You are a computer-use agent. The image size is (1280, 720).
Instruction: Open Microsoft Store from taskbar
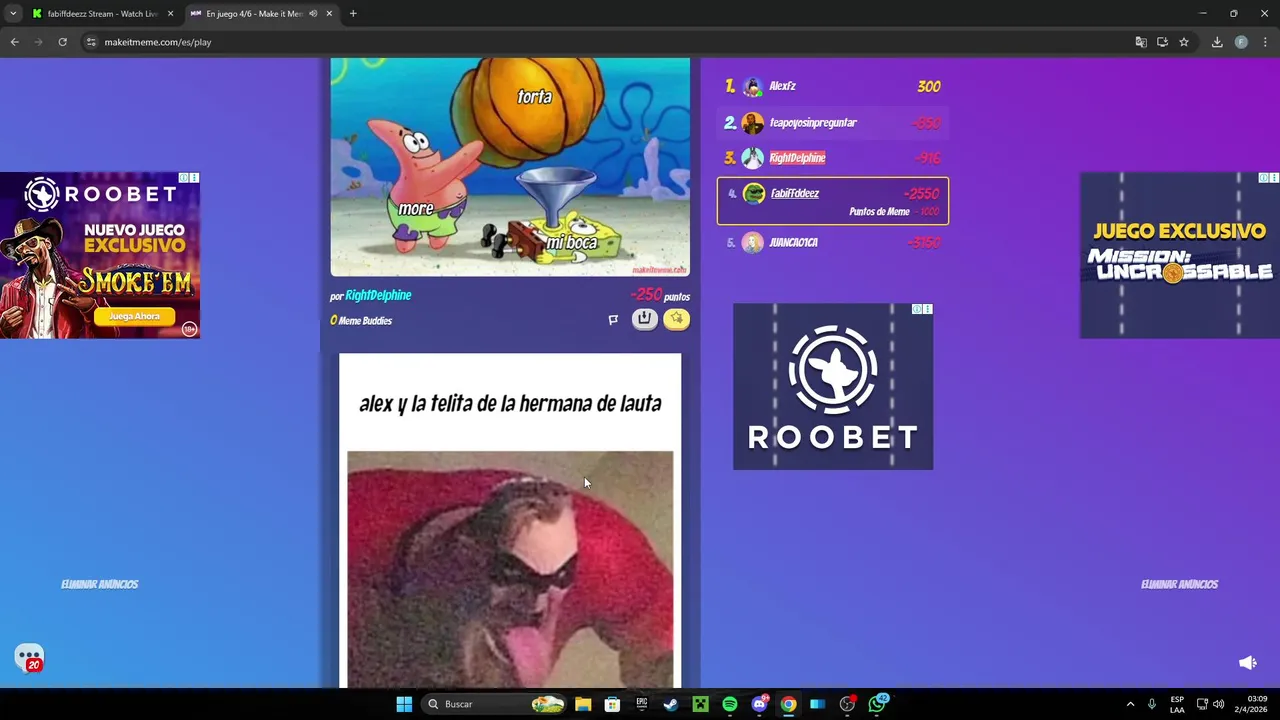tap(612, 704)
